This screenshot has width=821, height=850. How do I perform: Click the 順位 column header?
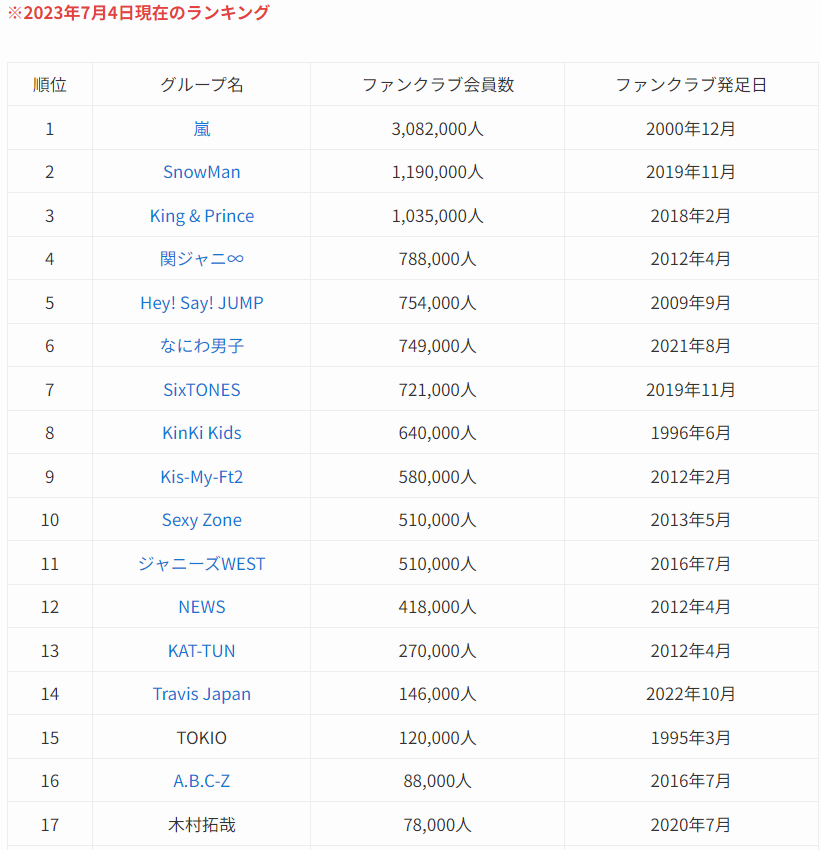tap(50, 85)
